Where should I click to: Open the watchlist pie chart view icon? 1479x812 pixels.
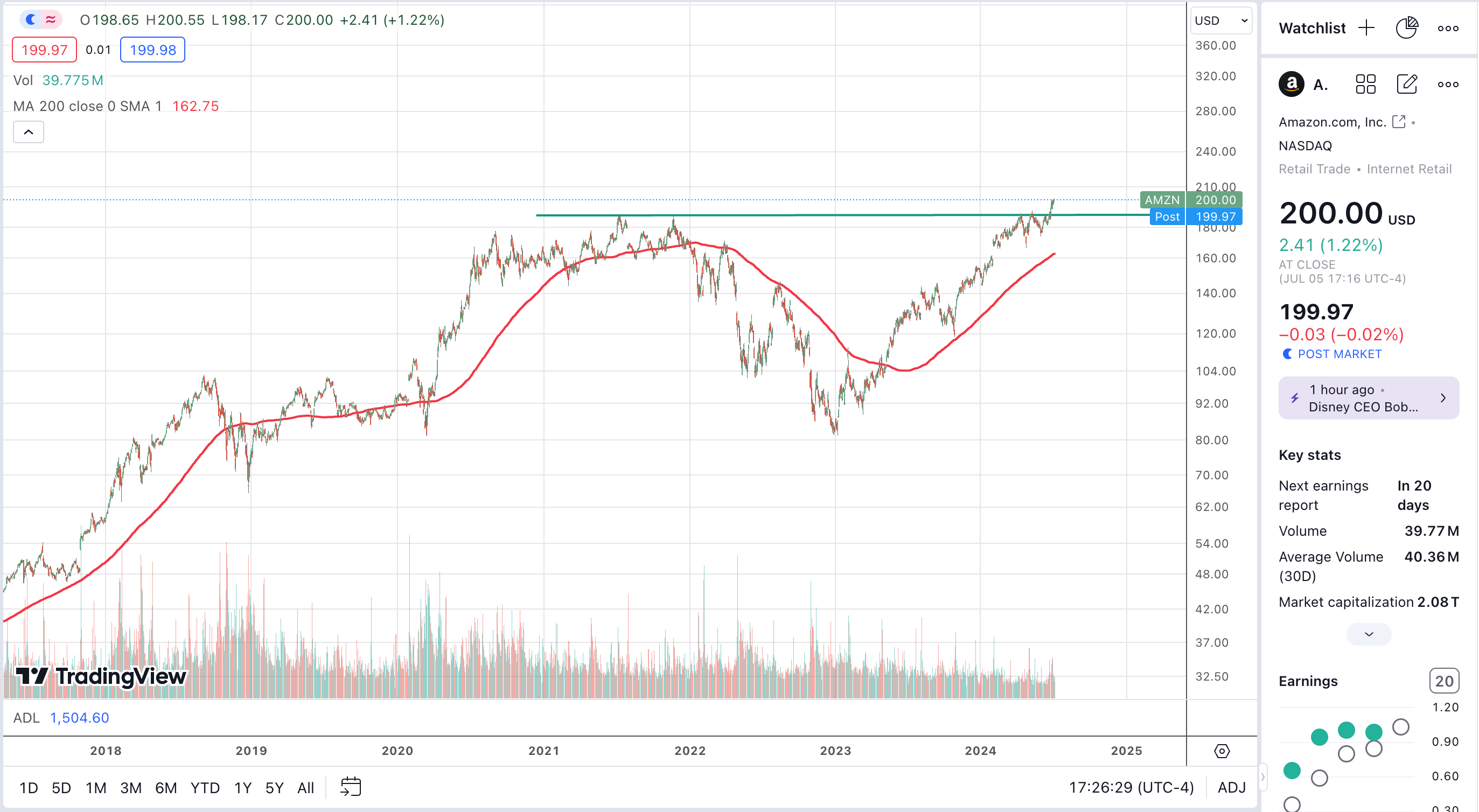click(x=1407, y=27)
